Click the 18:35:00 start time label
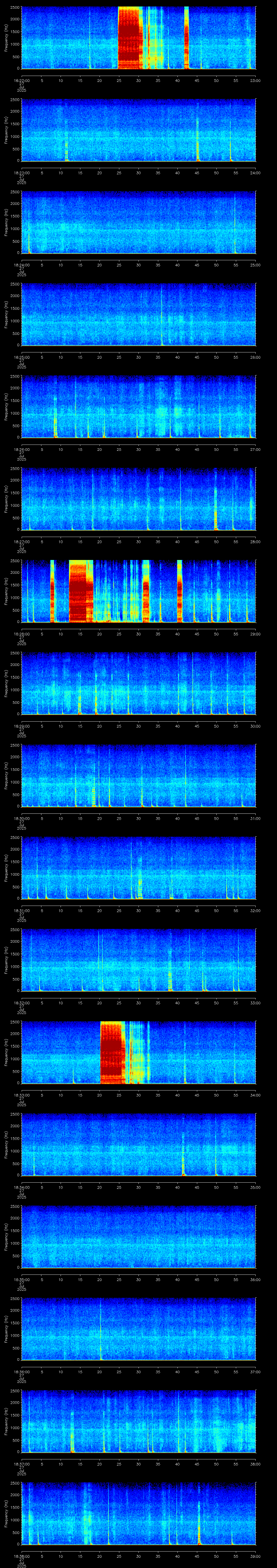Image resolution: width=277 pixels, height=1568 pixels. click(x=21, y=1279)
